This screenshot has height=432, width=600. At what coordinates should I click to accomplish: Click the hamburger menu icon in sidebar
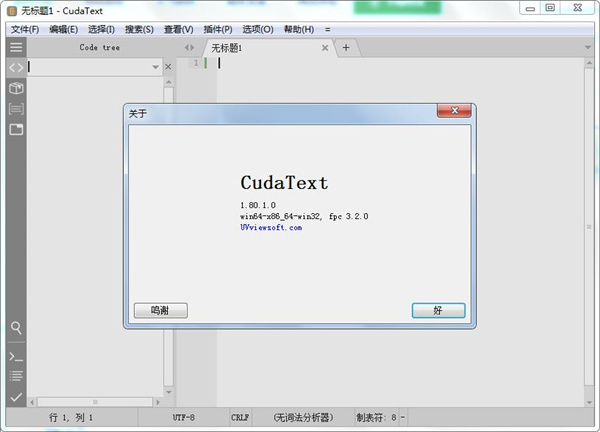(x=16, y=47)
